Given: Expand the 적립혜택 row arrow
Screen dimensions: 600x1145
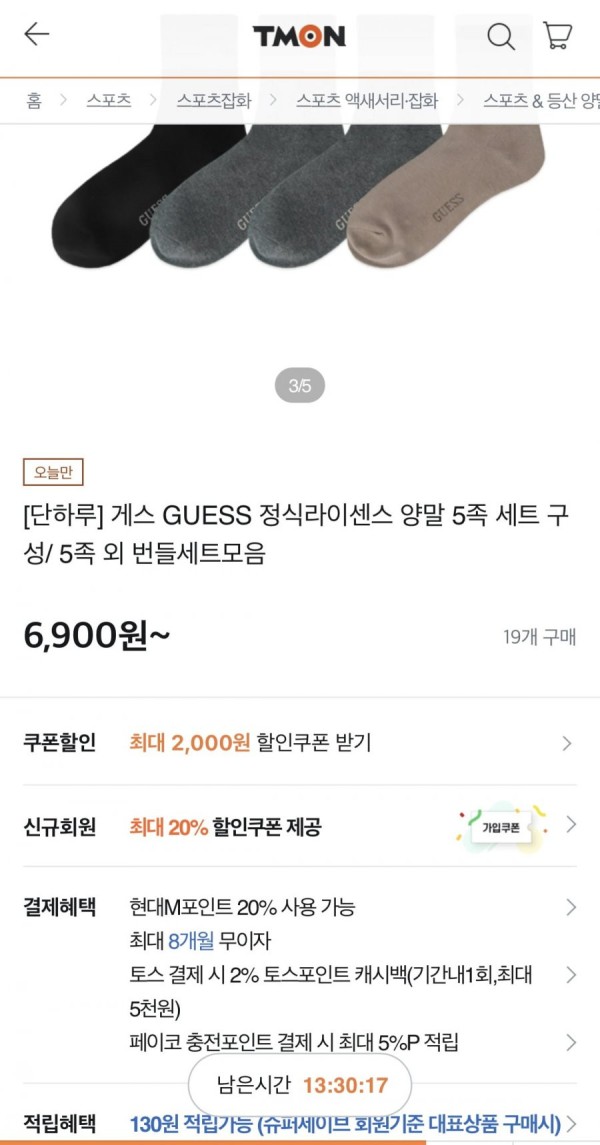Looking at the screenshot, I should (x=571, y=1123).
